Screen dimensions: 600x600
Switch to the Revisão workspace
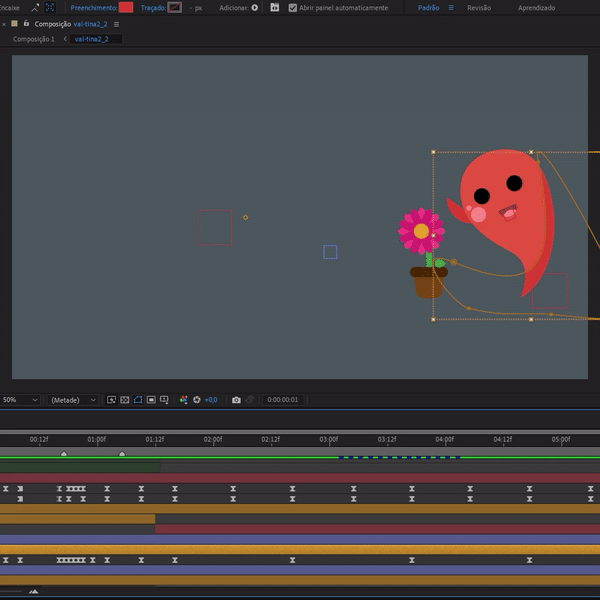(479, 7)
